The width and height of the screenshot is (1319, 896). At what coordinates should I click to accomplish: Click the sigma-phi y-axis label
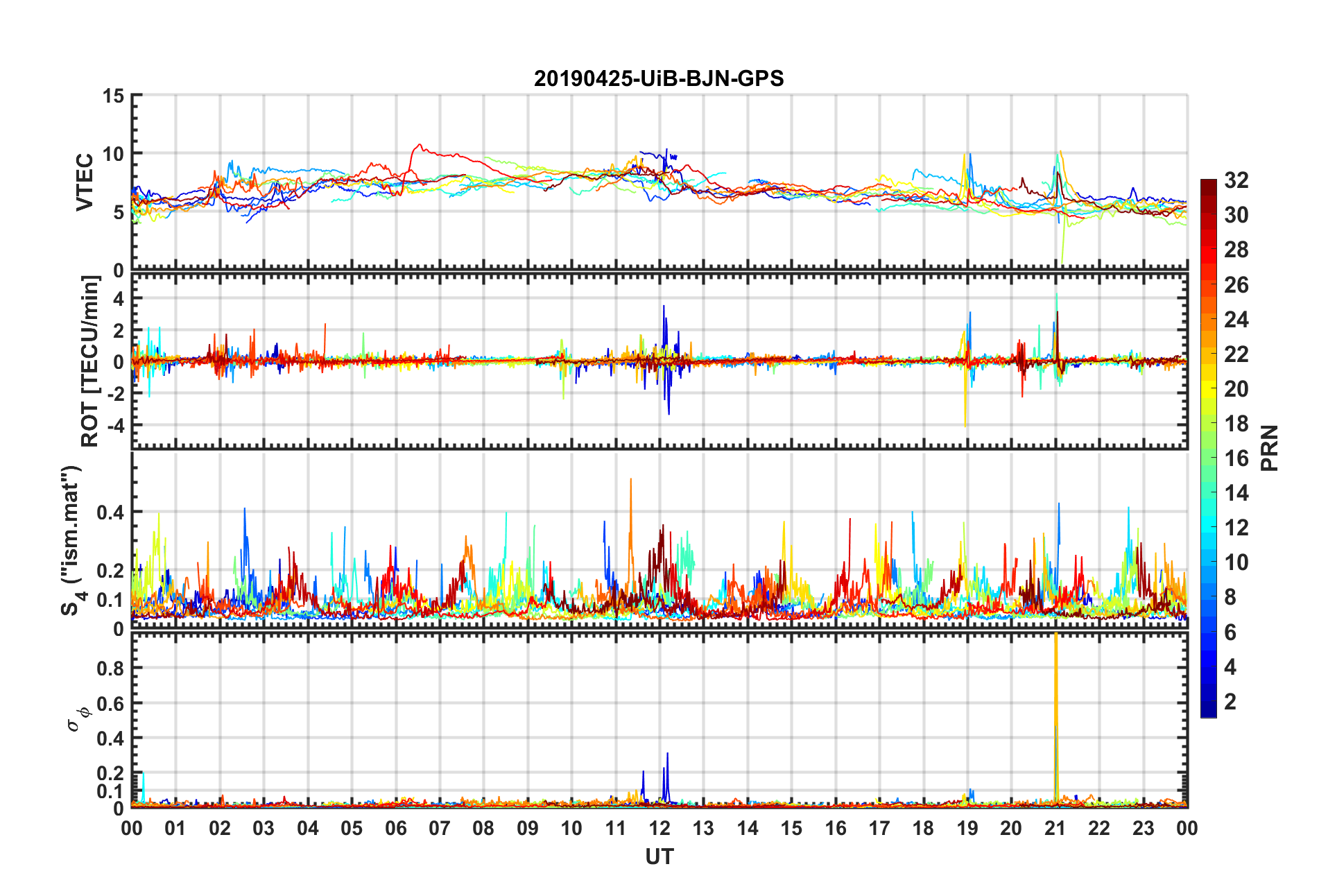point(78,719)
